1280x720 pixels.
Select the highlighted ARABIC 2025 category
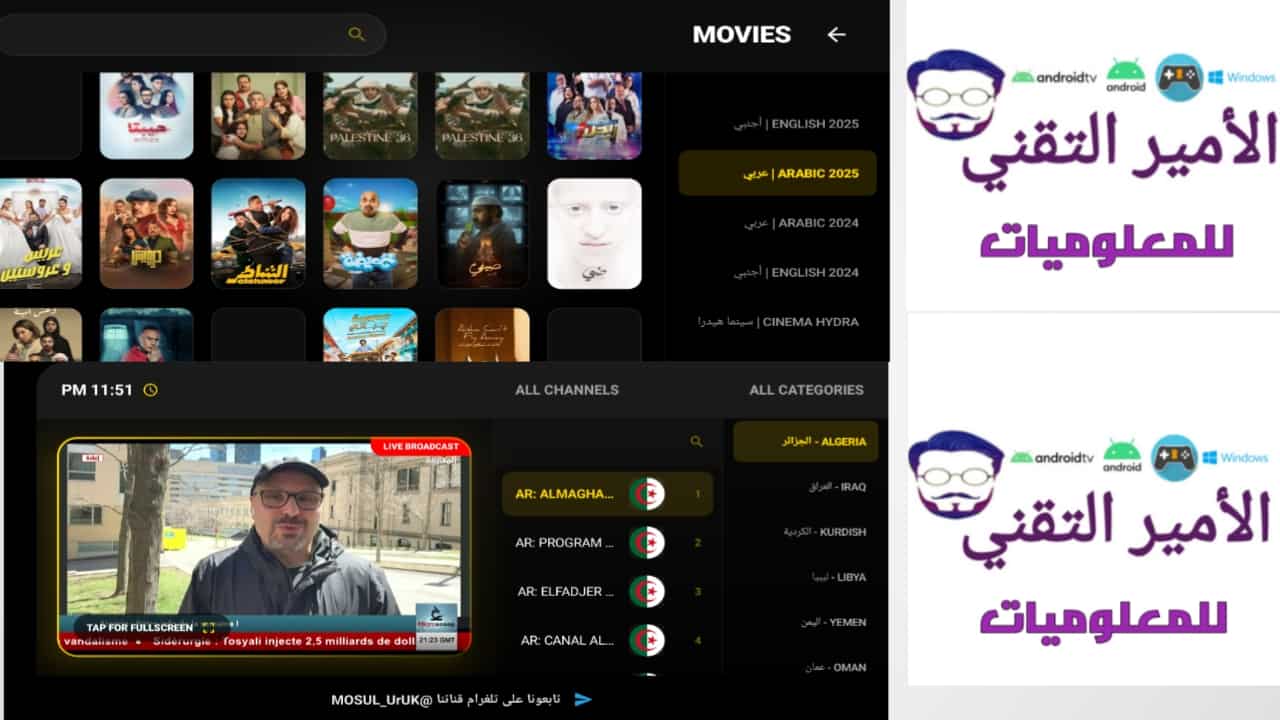pos(778,173)
